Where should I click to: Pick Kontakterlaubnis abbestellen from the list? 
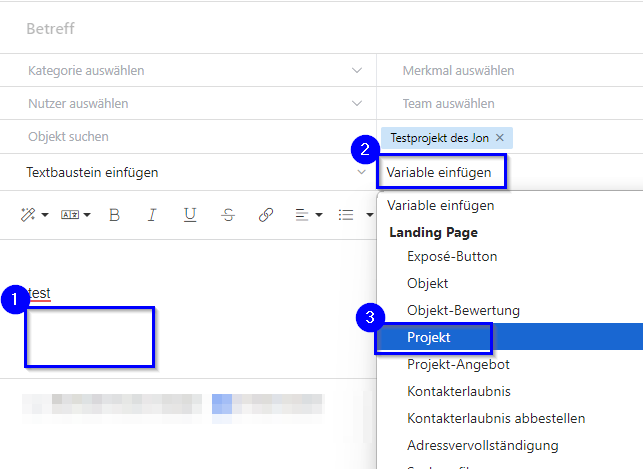point(496,418)
